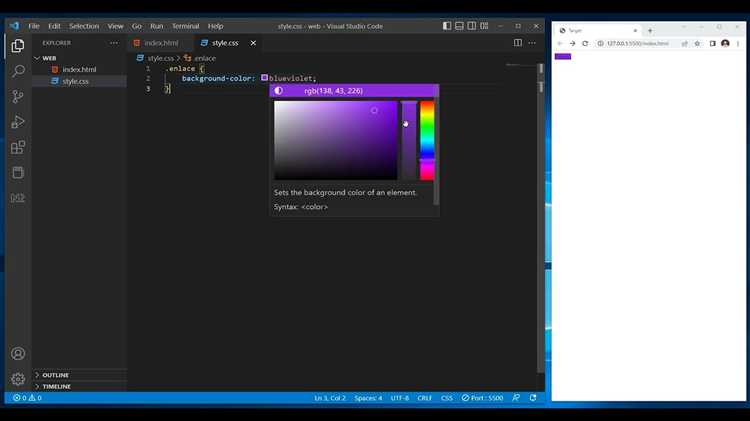The image size is (750, 421).
Task: Click the split editor icon
Action: pyautogui.click(x=518, y=43)
